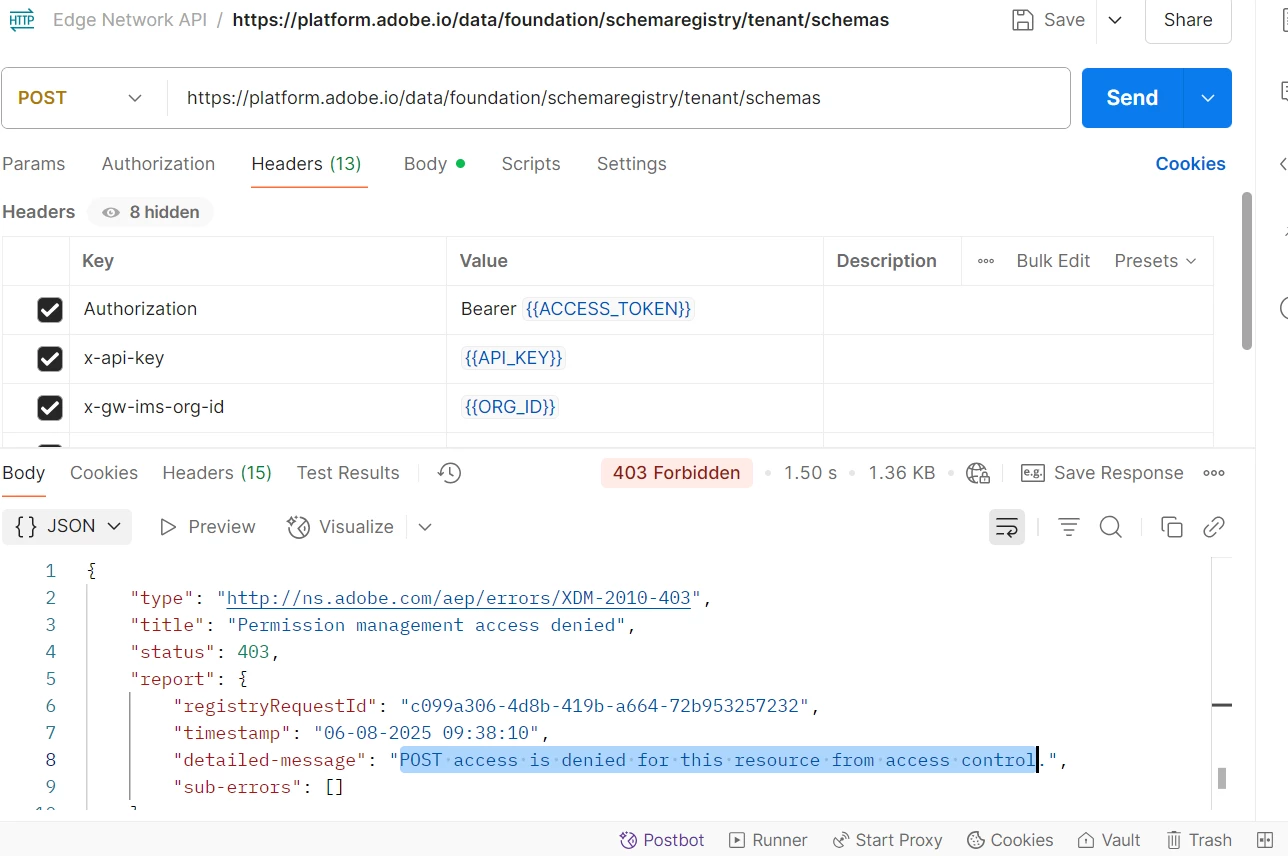Click the Description column header
Viewport: 1288px width, 856px height.
coord(887,261)
